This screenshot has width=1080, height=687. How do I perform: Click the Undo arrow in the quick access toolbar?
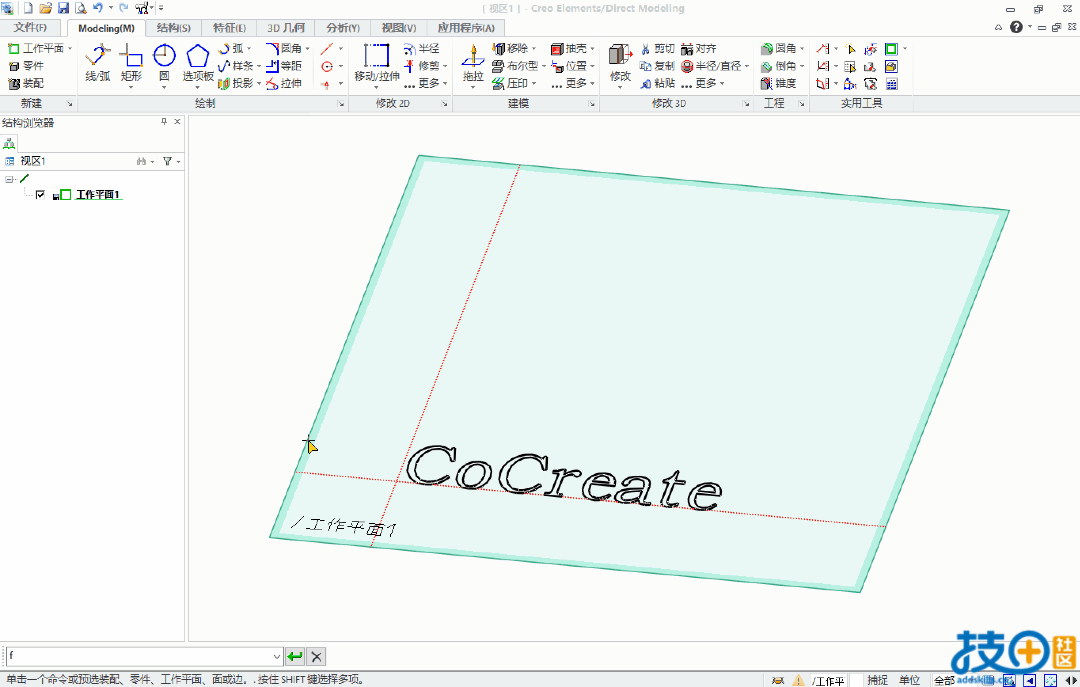coord(98,8)
